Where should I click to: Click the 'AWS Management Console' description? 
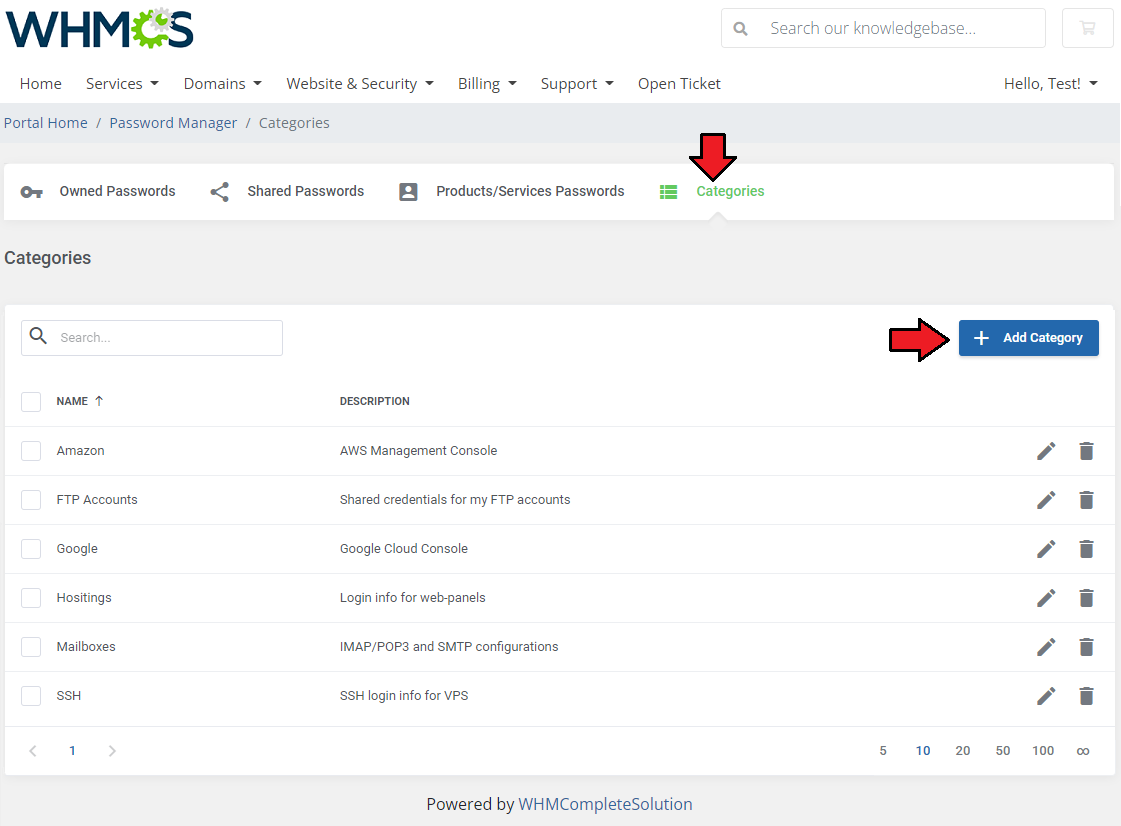tap(418, 451)
